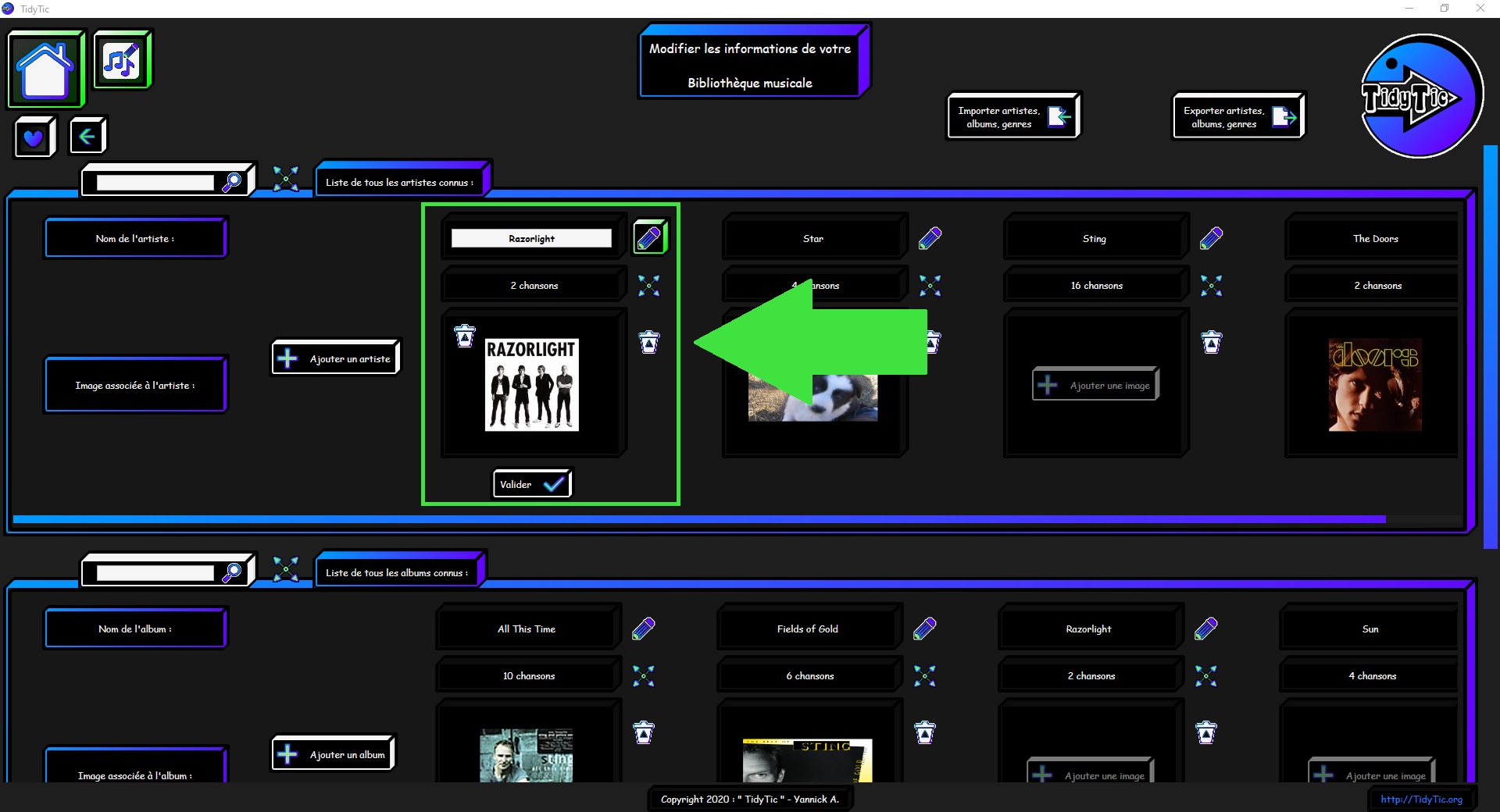
Task: Click the Ajouter un artiste button
Action: 336,358
